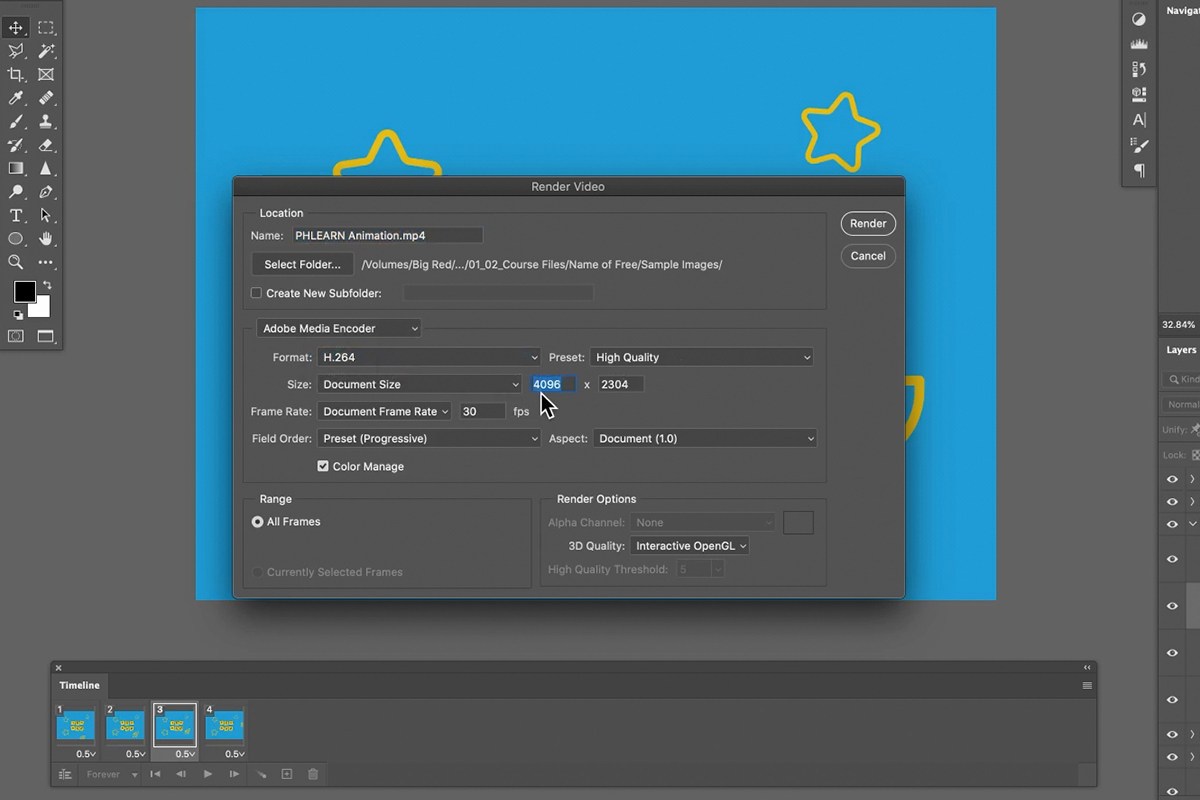Viewport: 1200px width, 800px height.
Task: Open the 3D Quality Interactive OpenGL dropdown
Action: point(690,546)
